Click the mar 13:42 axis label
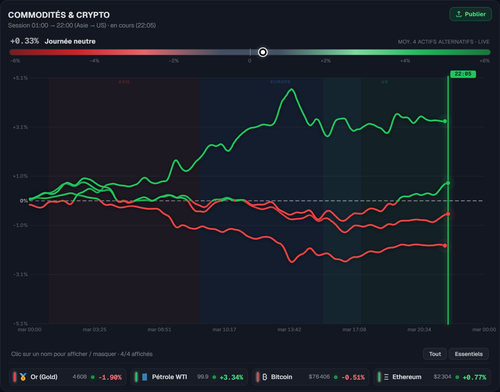Viewport: 500px width, 392px height. click(289, 329)
